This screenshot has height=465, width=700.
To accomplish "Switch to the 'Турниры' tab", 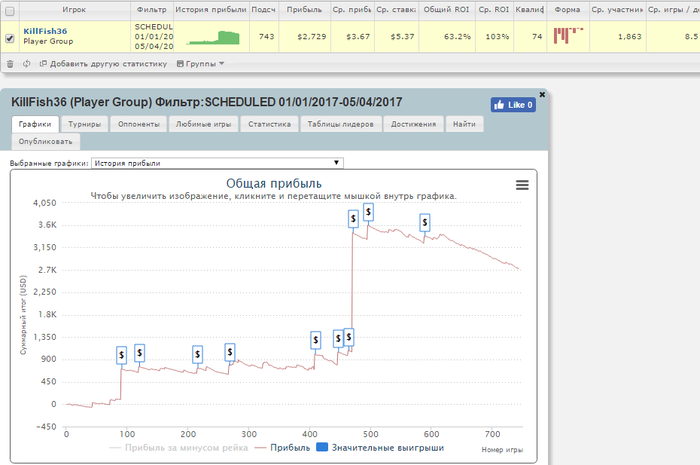I will (x=84, y=124).
